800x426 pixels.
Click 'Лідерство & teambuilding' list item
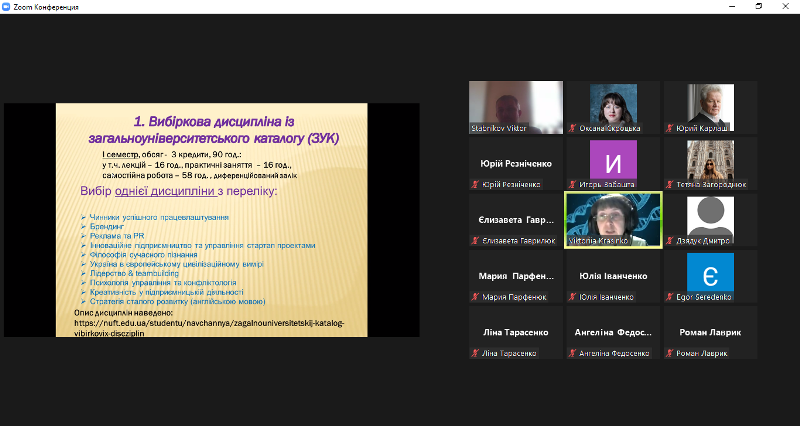134,273
